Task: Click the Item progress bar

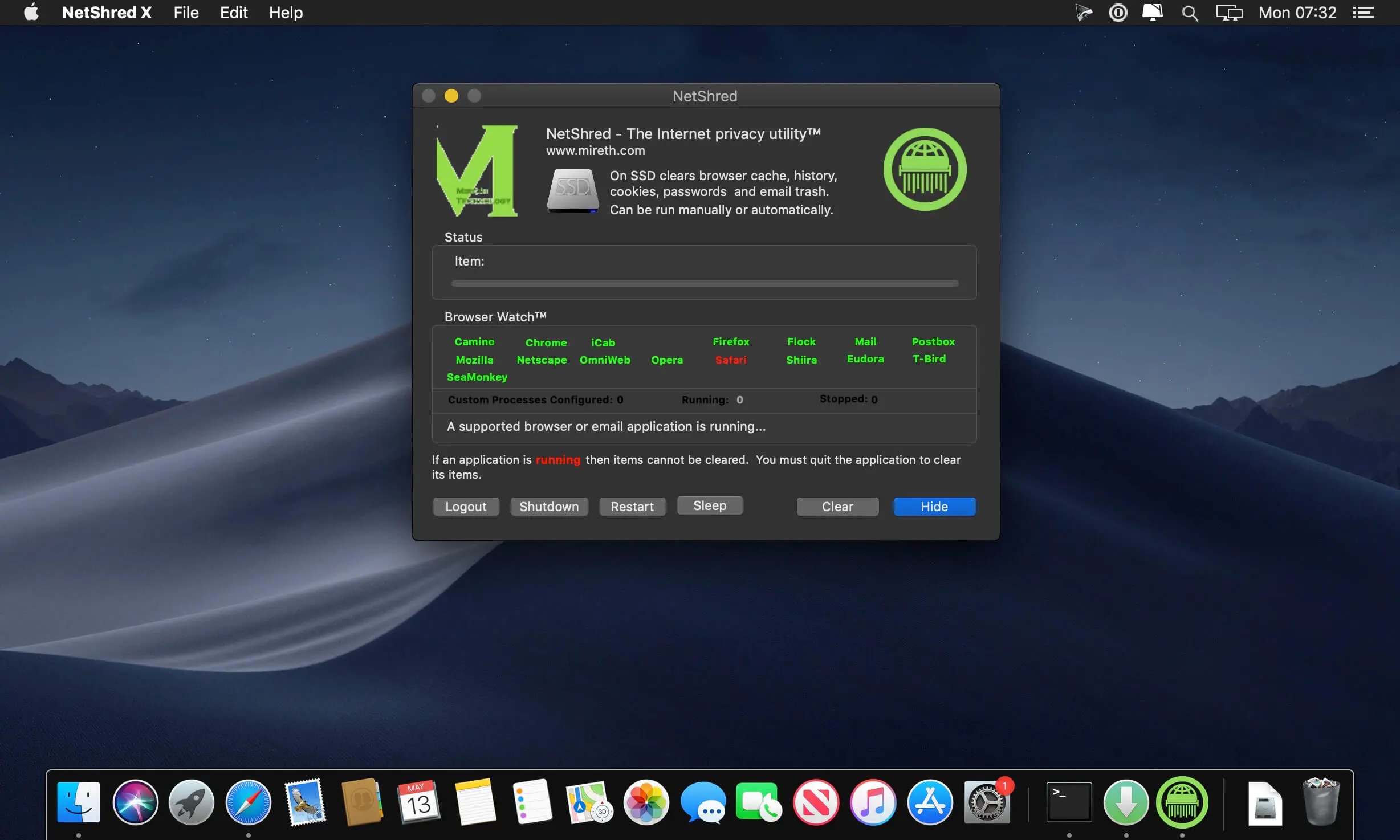Action: tap(704, 283)
